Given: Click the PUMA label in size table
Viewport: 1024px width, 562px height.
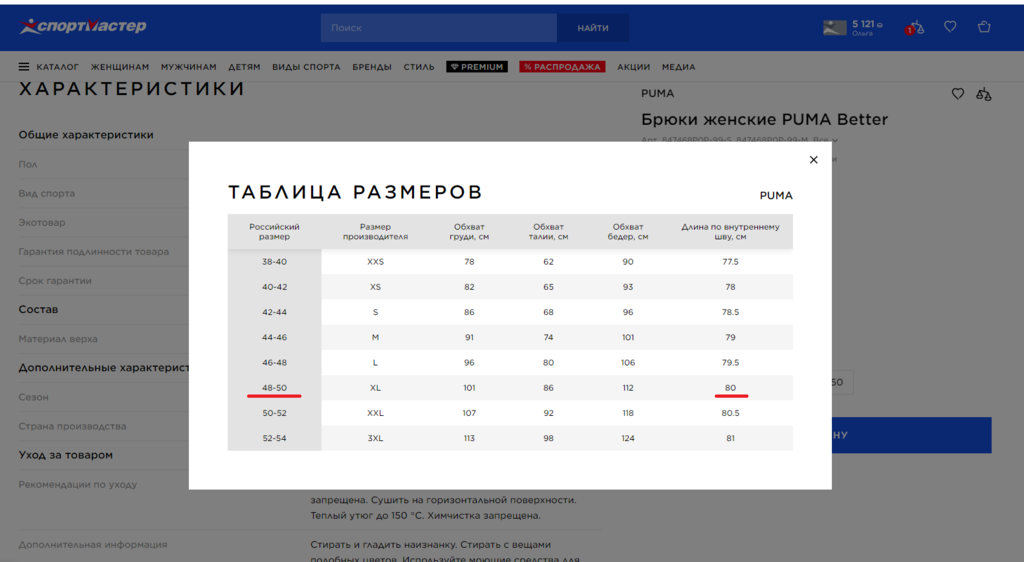Looking at the screenshot, I should pos(776,195).
